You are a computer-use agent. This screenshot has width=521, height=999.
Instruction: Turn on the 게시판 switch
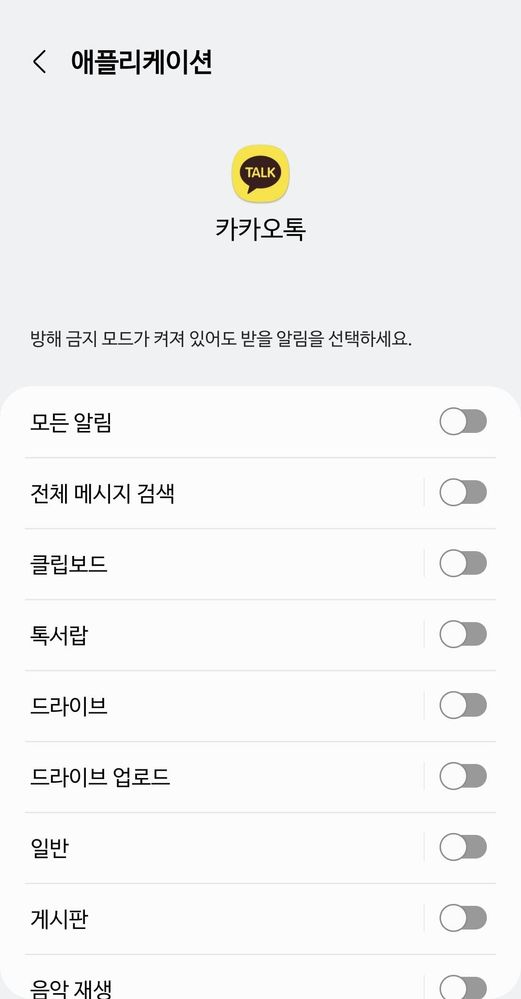[x=463, y=918]
